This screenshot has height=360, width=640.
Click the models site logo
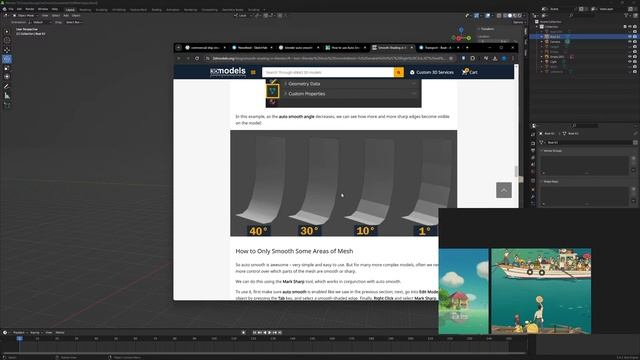tap(228, 72)
